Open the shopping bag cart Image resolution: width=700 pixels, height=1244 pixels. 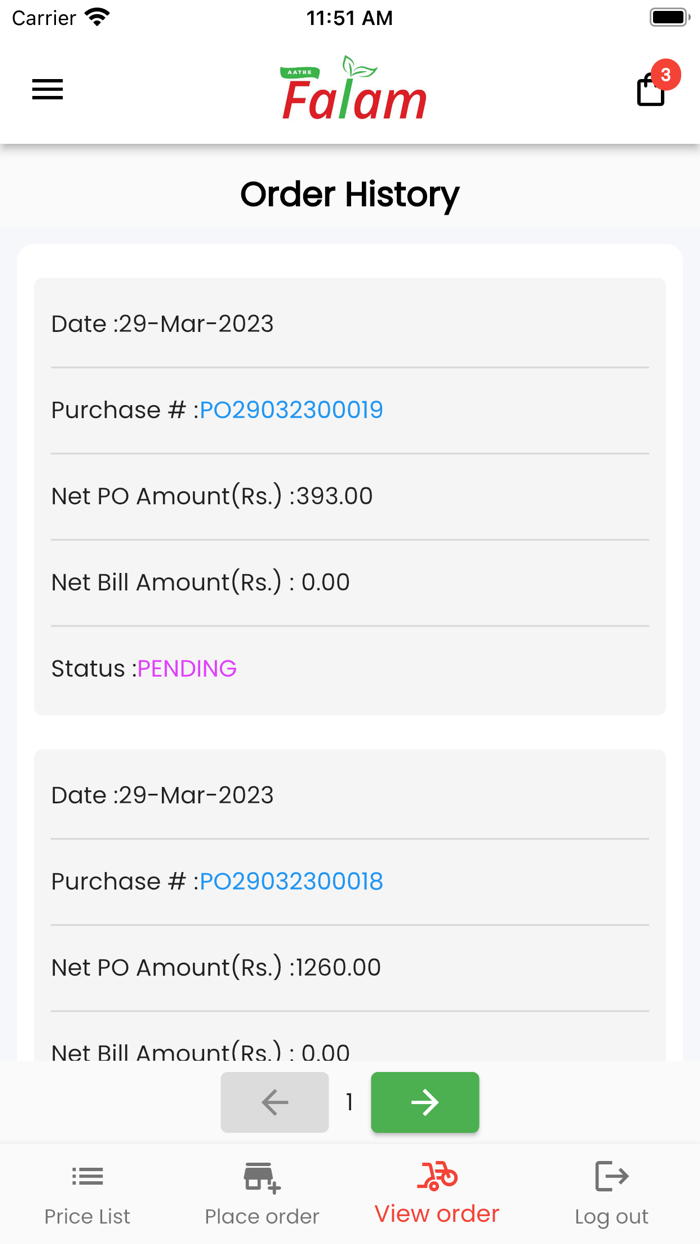(x=650, y=91)
